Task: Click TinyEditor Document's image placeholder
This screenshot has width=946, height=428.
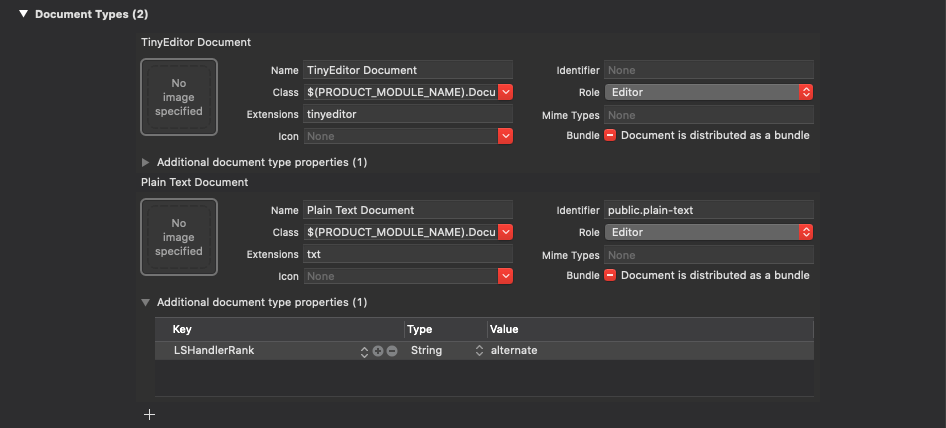Action: point(179,97)
